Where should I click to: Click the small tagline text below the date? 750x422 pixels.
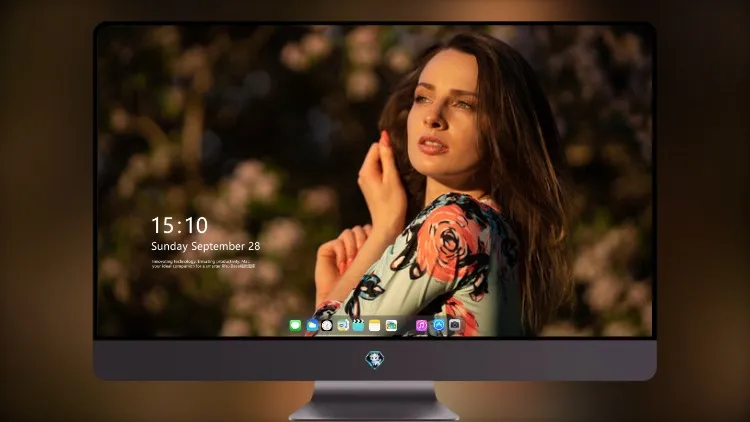tap(203, 264)
